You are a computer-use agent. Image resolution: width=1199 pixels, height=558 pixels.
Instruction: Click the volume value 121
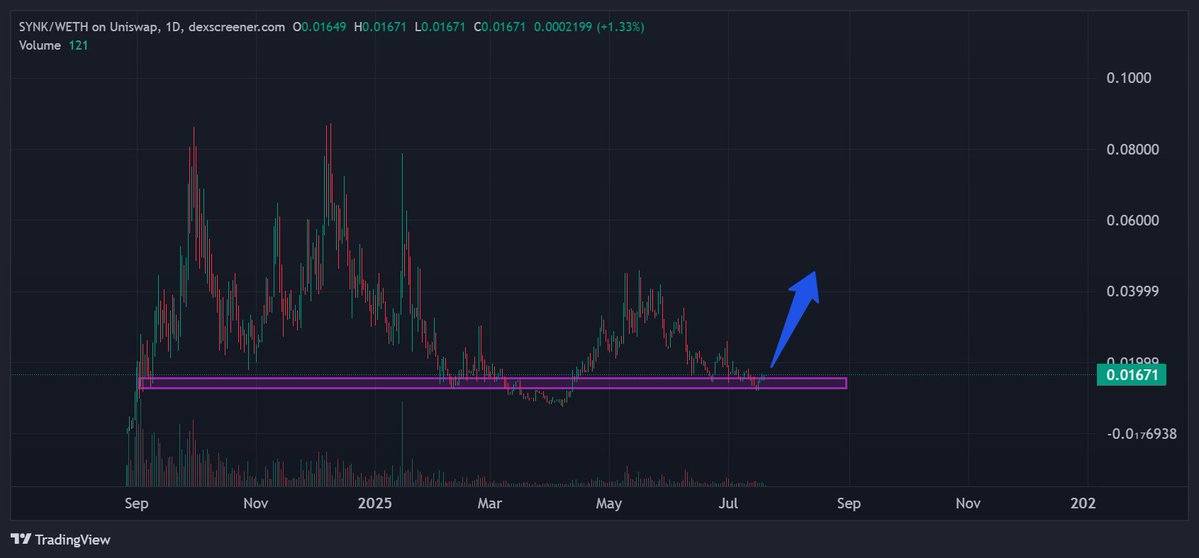coord(78,45)
